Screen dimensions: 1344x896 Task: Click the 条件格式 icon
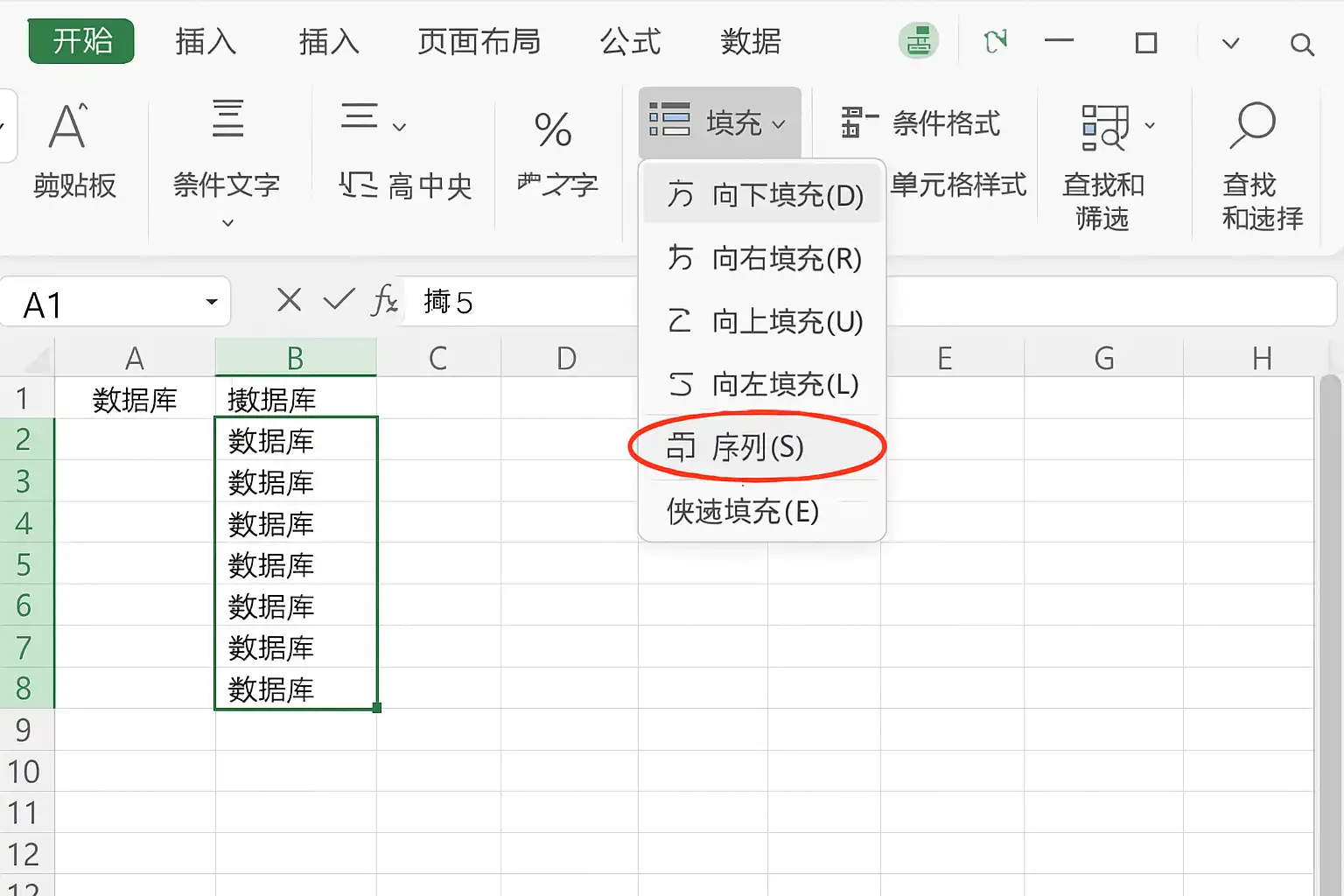[859, 122]
